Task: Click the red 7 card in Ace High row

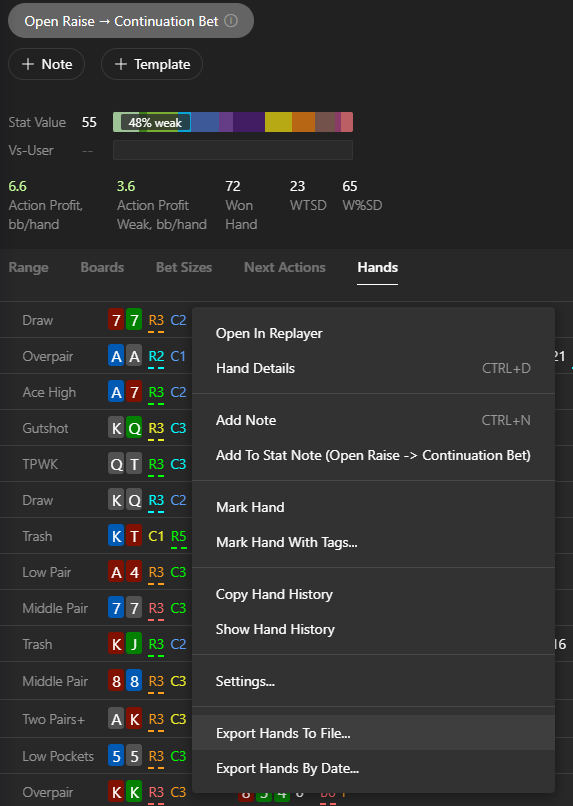Action: point(134,392)
